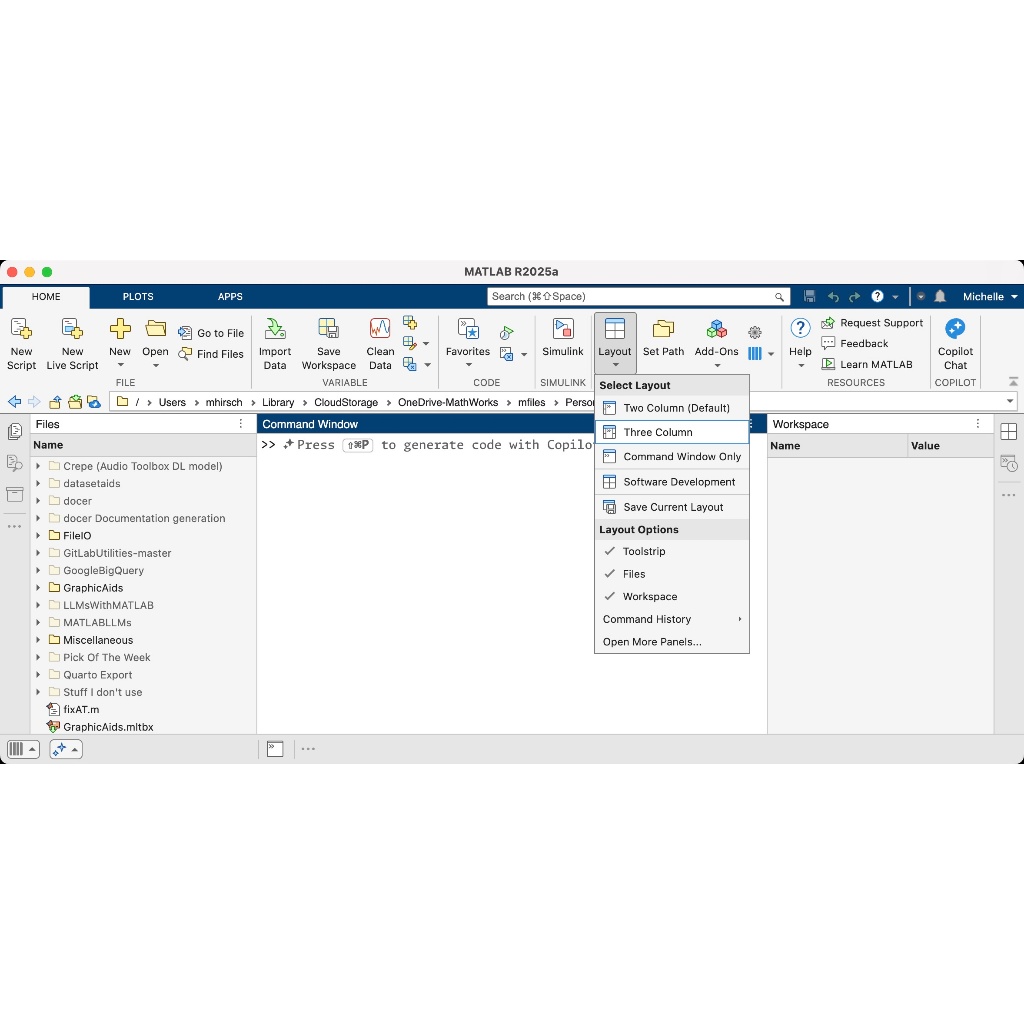Switch to the PLOTS tab

(x=138, y=296)
